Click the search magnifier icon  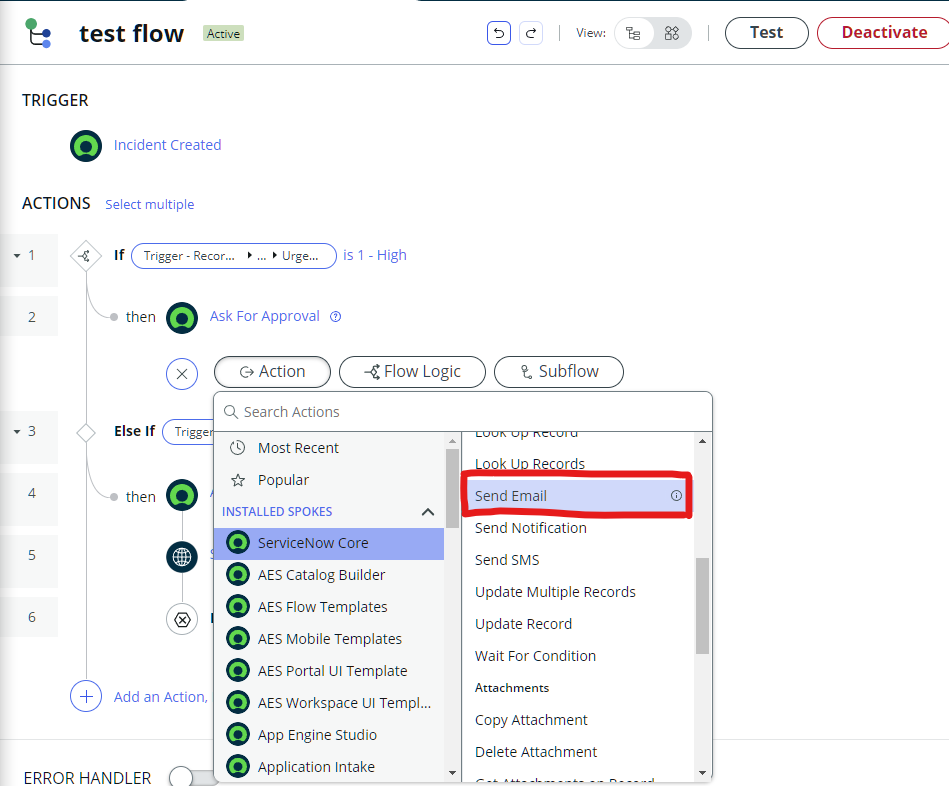click(x=231, y=412)
